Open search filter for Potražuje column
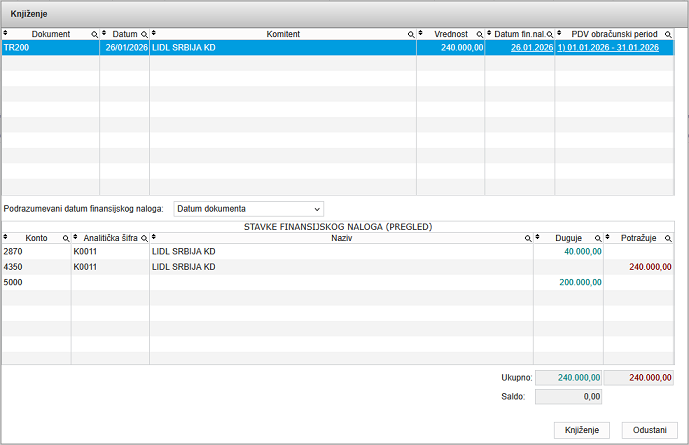 pyautogui.click(x=668, y=238)
